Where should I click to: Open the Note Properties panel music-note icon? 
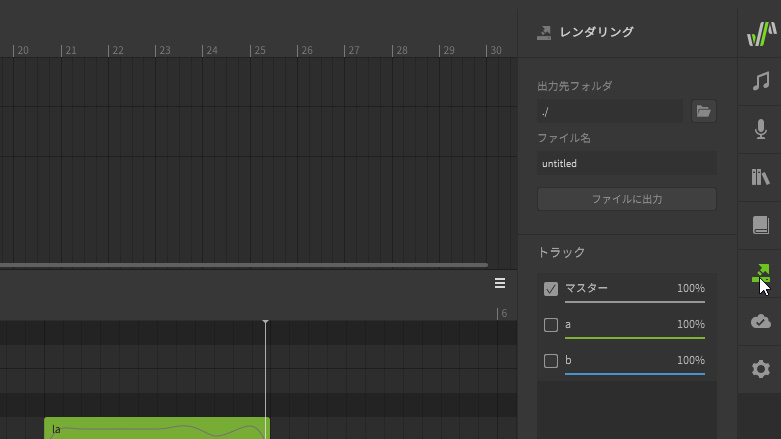click(x=760, y=81)
